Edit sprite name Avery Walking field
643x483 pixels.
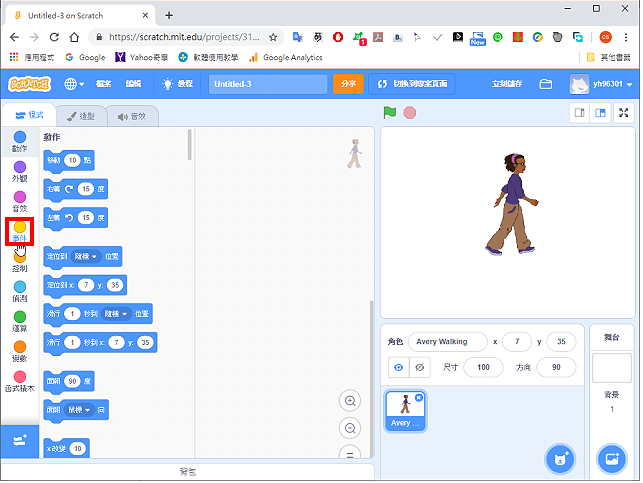click(448, 342)
